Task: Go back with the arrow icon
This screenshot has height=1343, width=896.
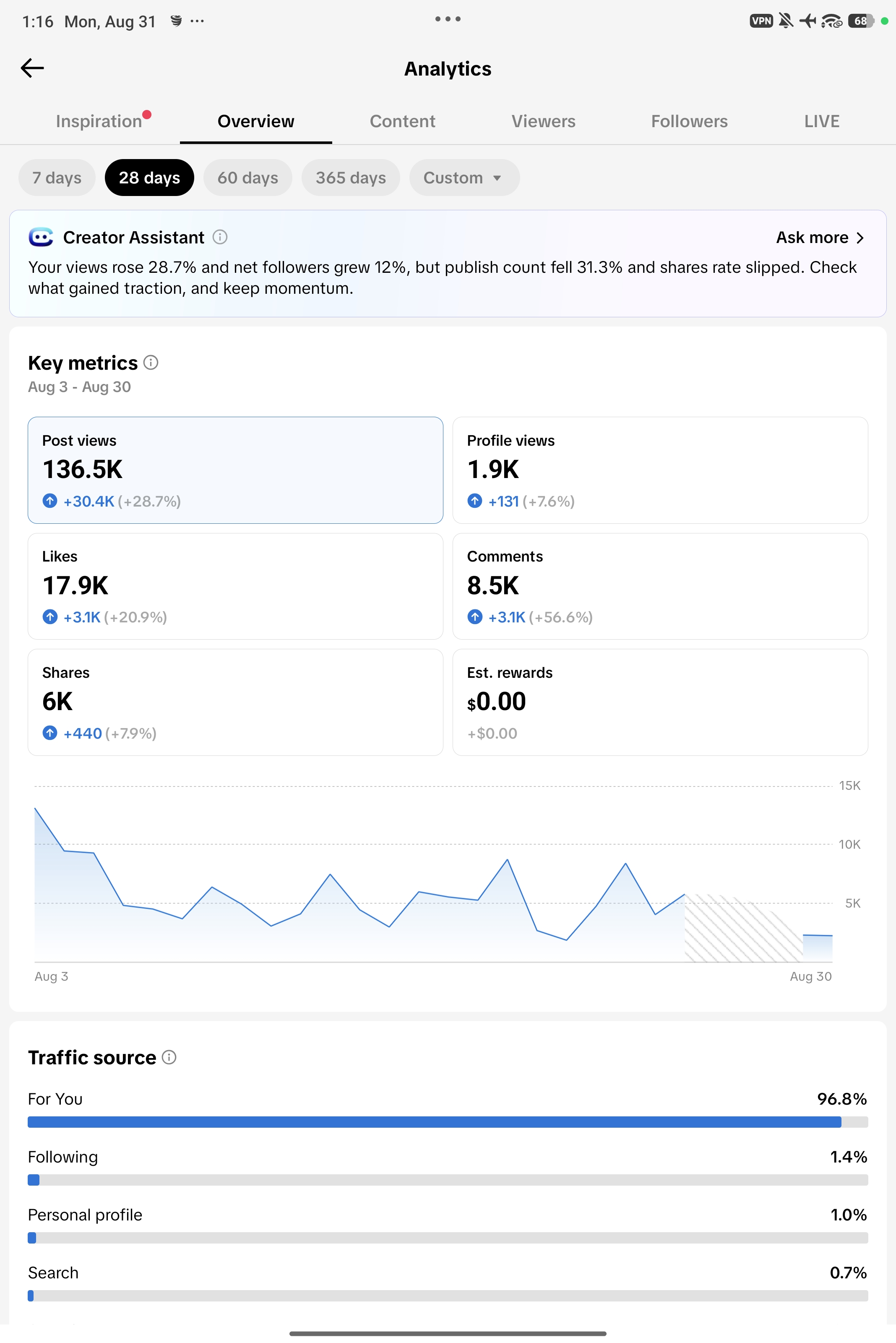Action: click(32, 68)
